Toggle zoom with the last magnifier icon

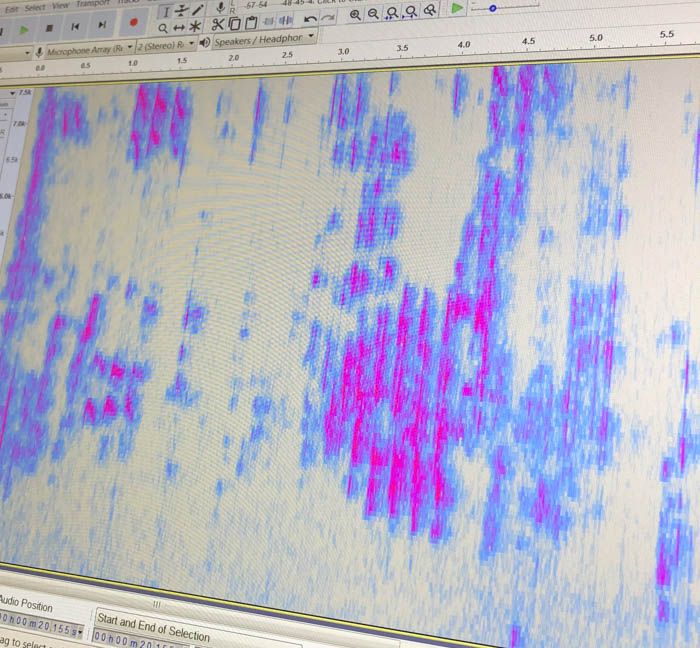pos(429,10)
